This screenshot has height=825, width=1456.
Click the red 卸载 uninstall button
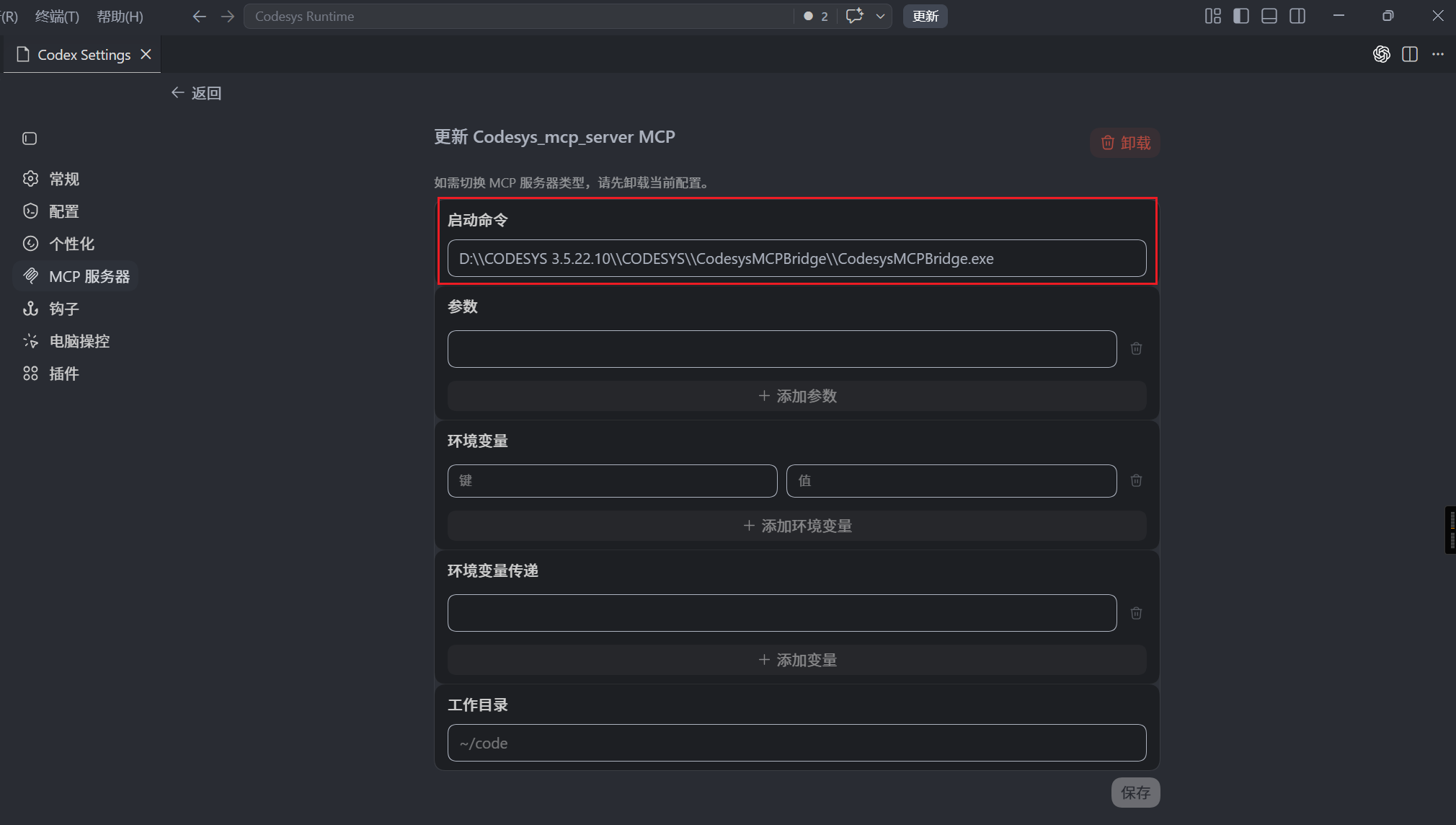click(x=1125, y=143)
